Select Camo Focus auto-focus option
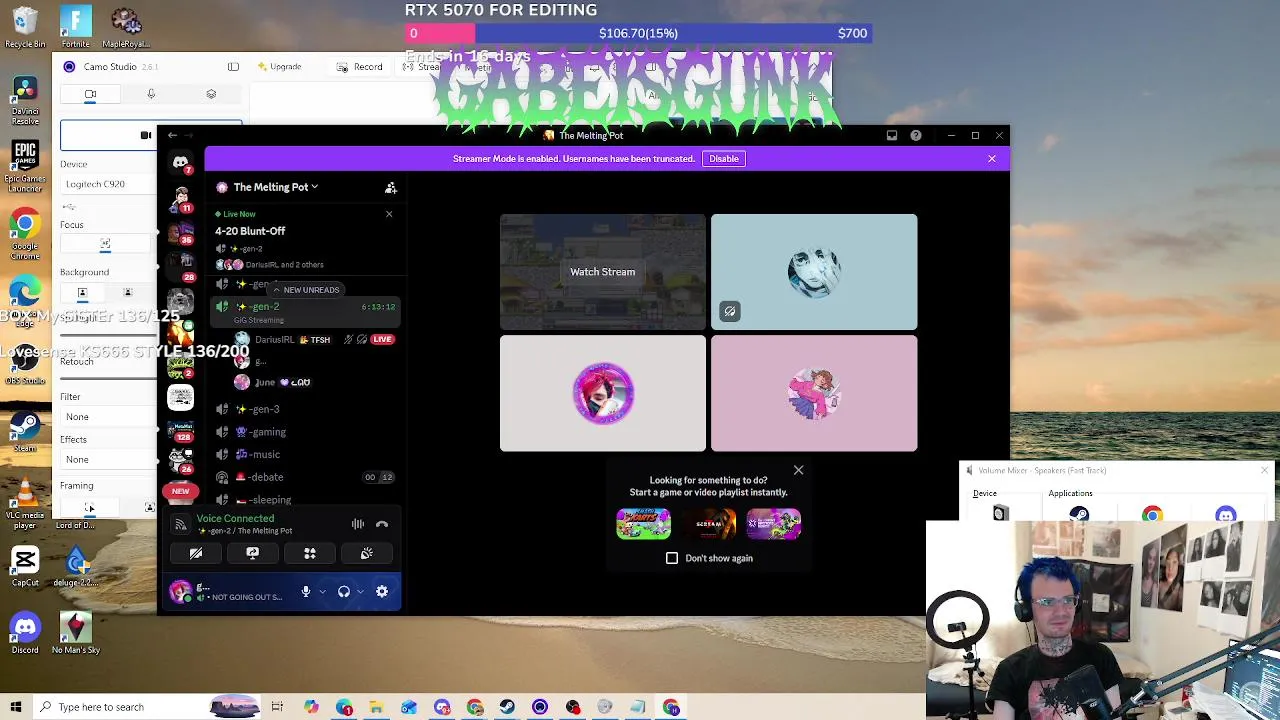Viewport: 1280px width, 720px height. click(x=105, y=245)
